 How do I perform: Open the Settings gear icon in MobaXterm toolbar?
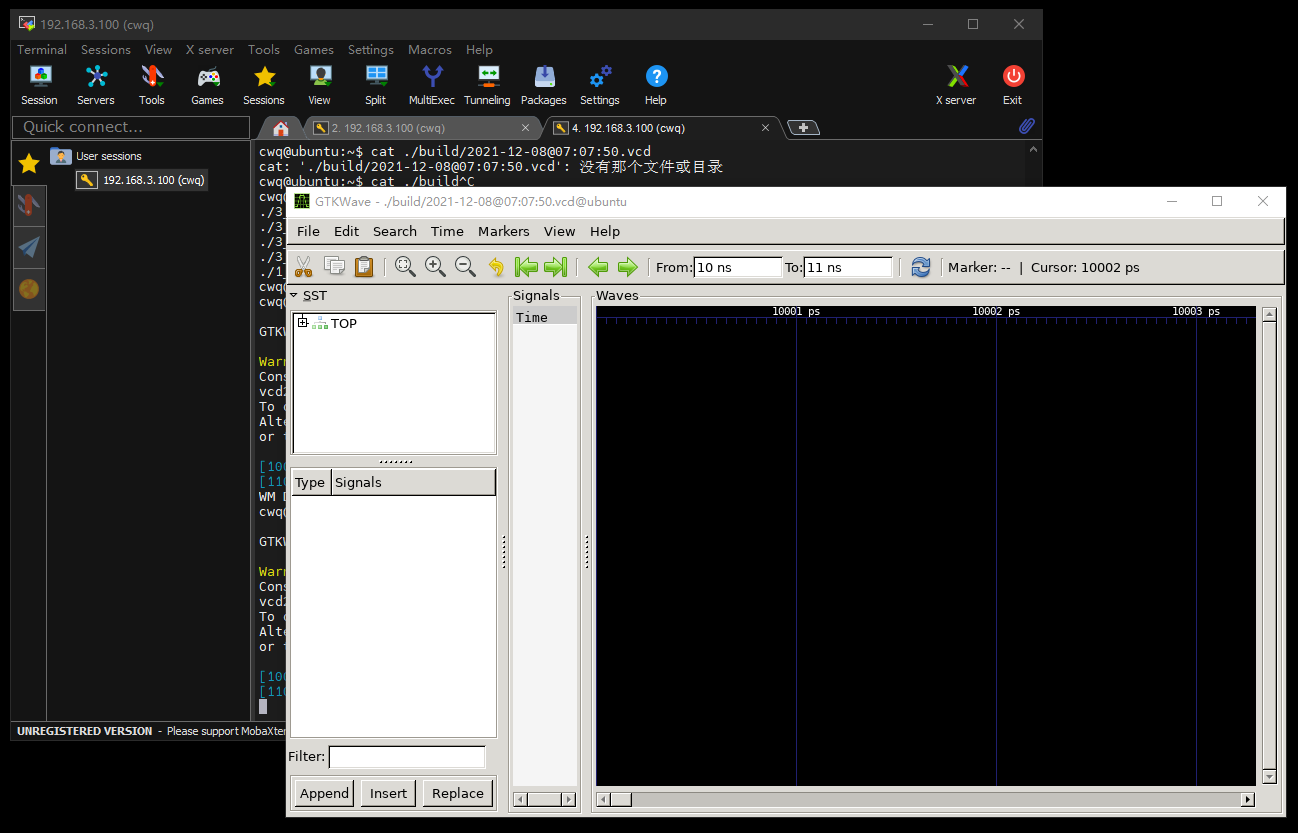(600, 85)
